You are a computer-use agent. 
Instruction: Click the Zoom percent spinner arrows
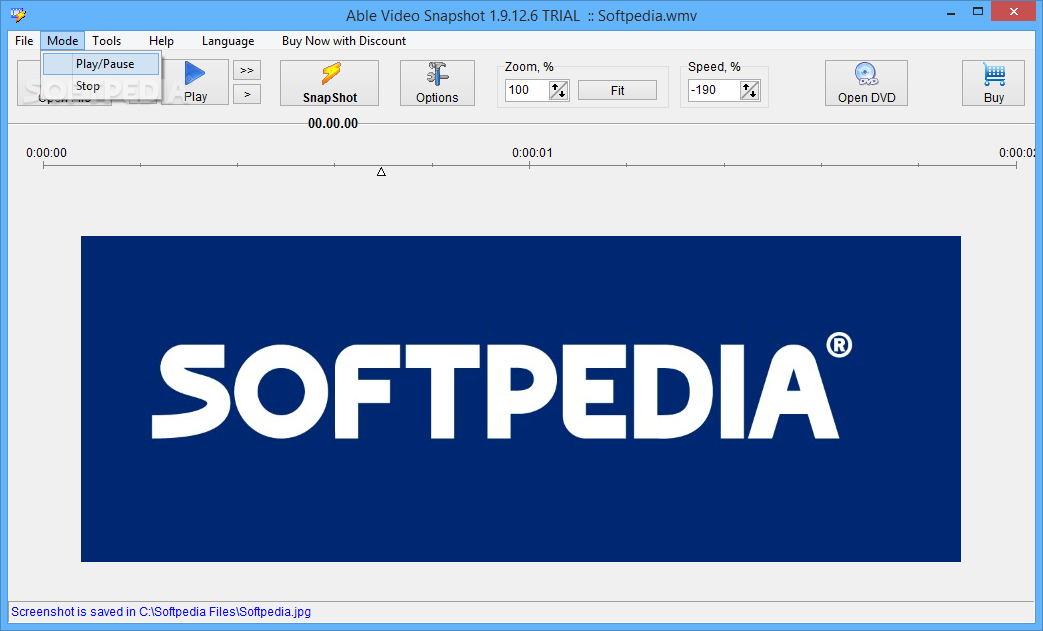point(559,90)
